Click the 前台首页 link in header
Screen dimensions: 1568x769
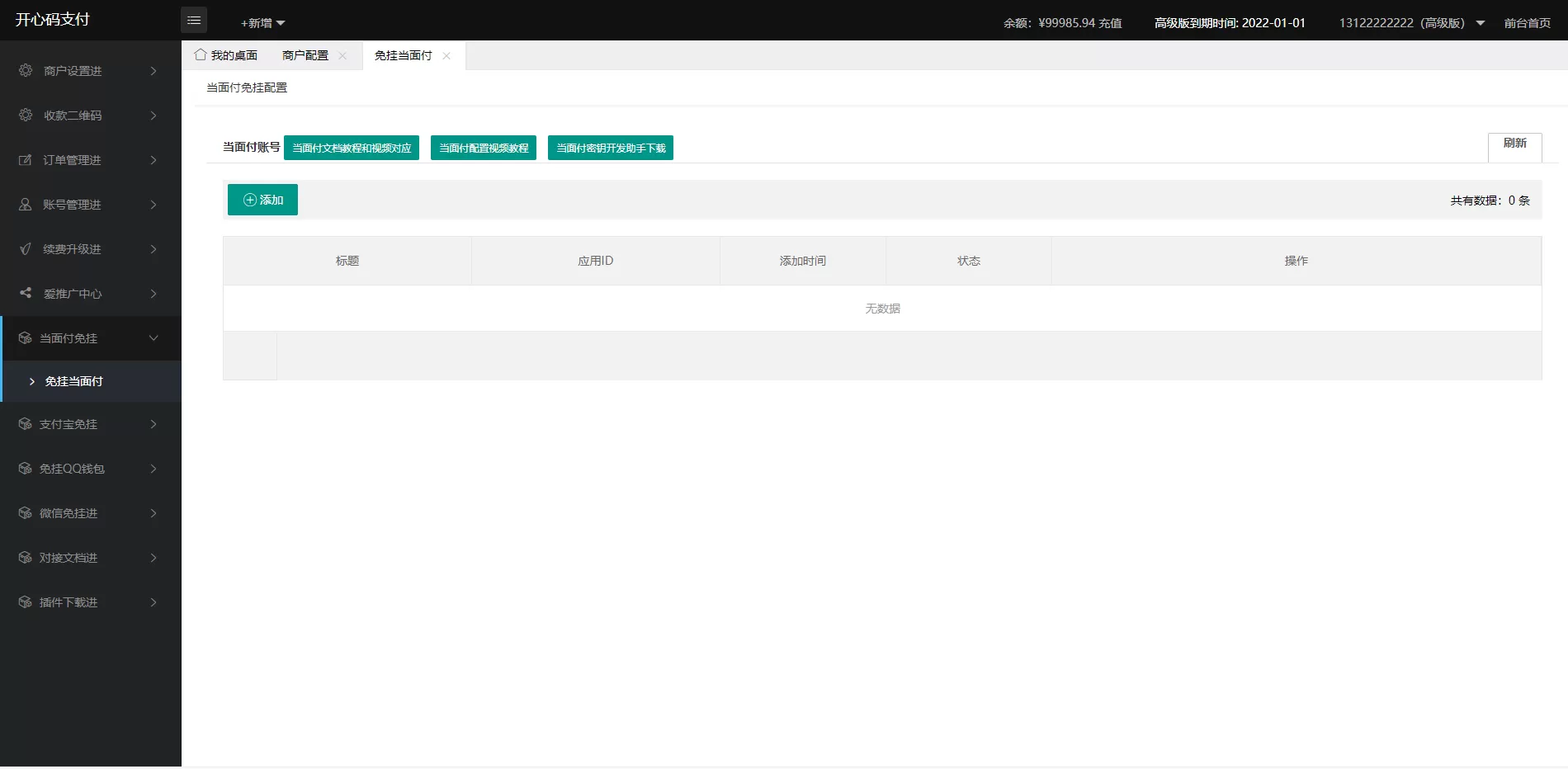(1527, 23)
